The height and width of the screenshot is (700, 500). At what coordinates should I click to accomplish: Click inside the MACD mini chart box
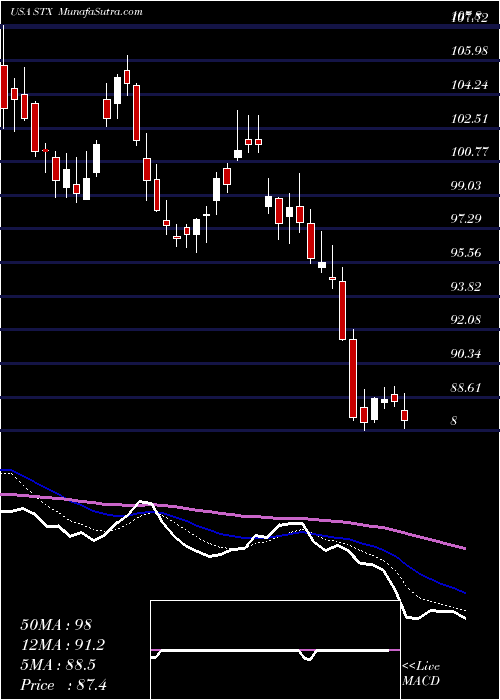[275, 650]
